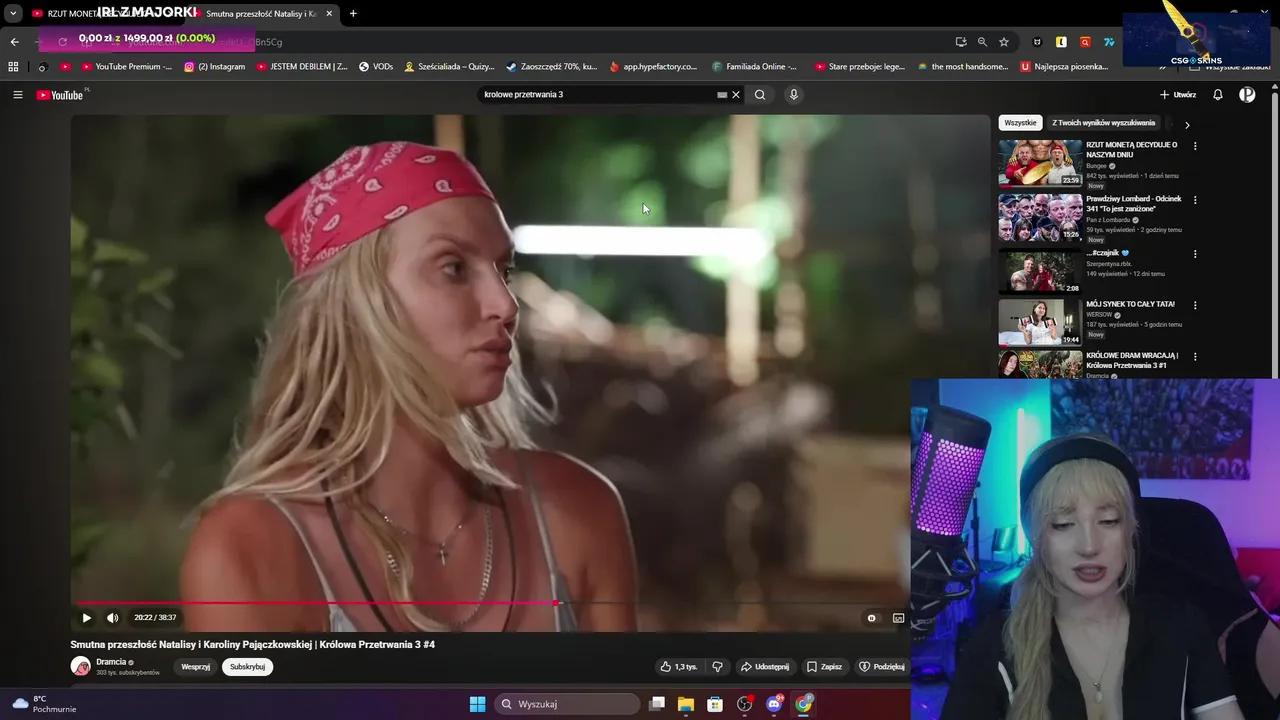Open Prawdziwy Lombard Odcinek 341 thumbnail
Image resolution: width=1280 pixels, height=720 pixels.
[x=1040, y=217]
